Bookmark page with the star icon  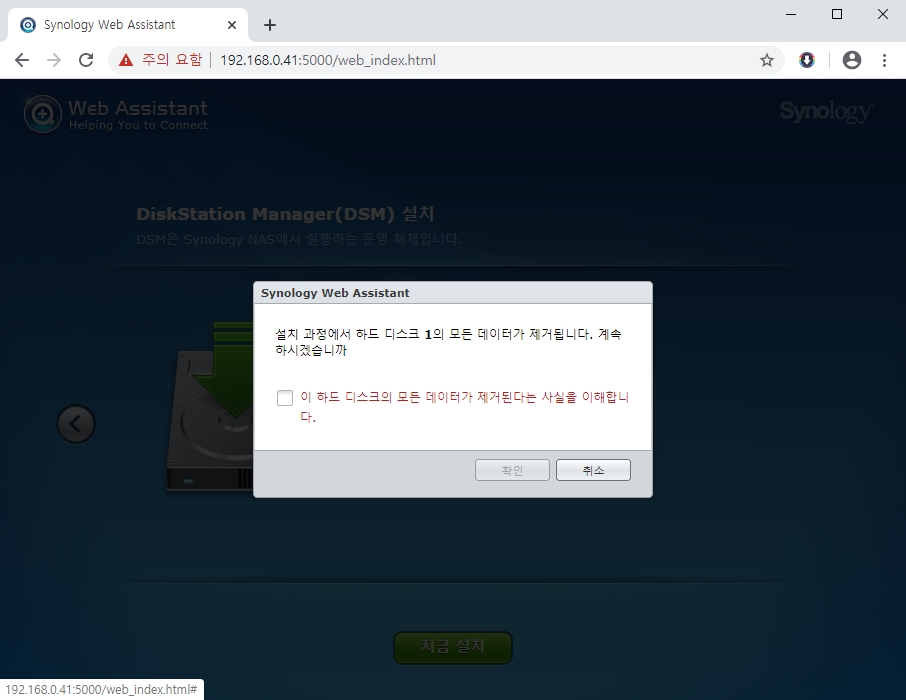coord(767,60)
